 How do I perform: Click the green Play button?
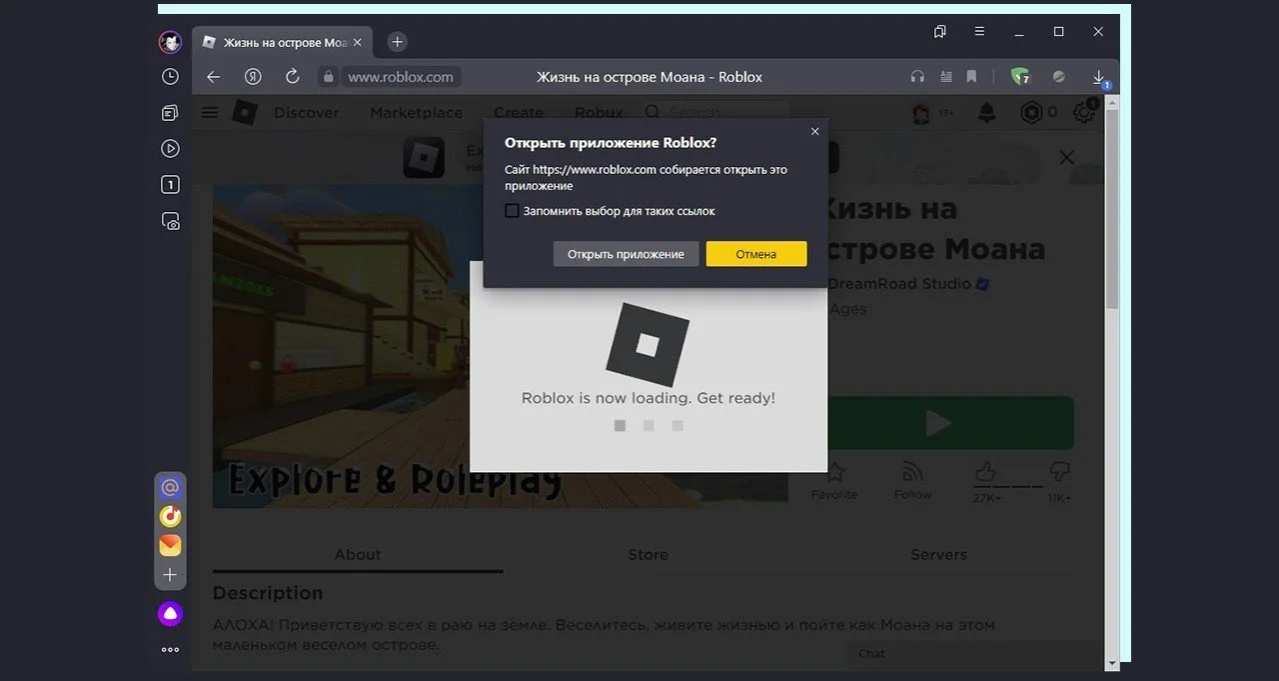point(937,423)
